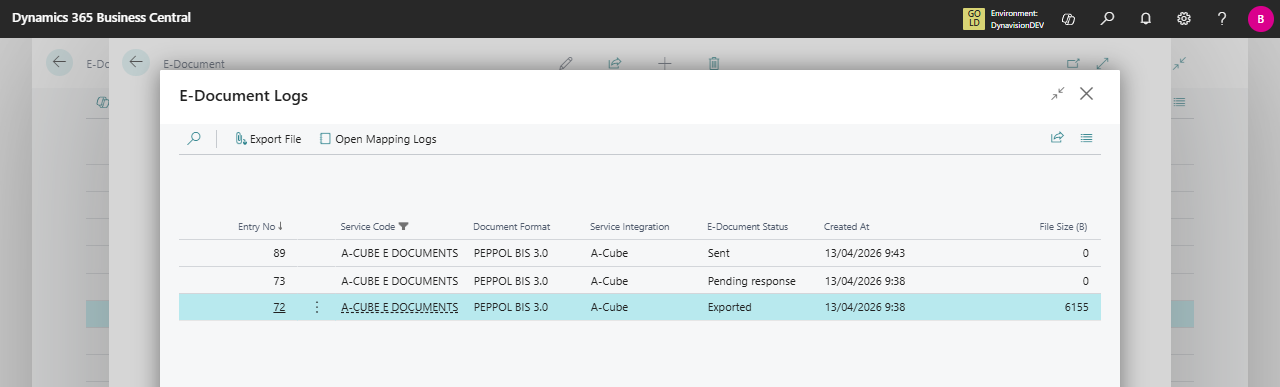The width and height of the screenshot is (1280, 387).
Task: Close the E-Document Logs dialog
Action: click(x=1086, y=94)
